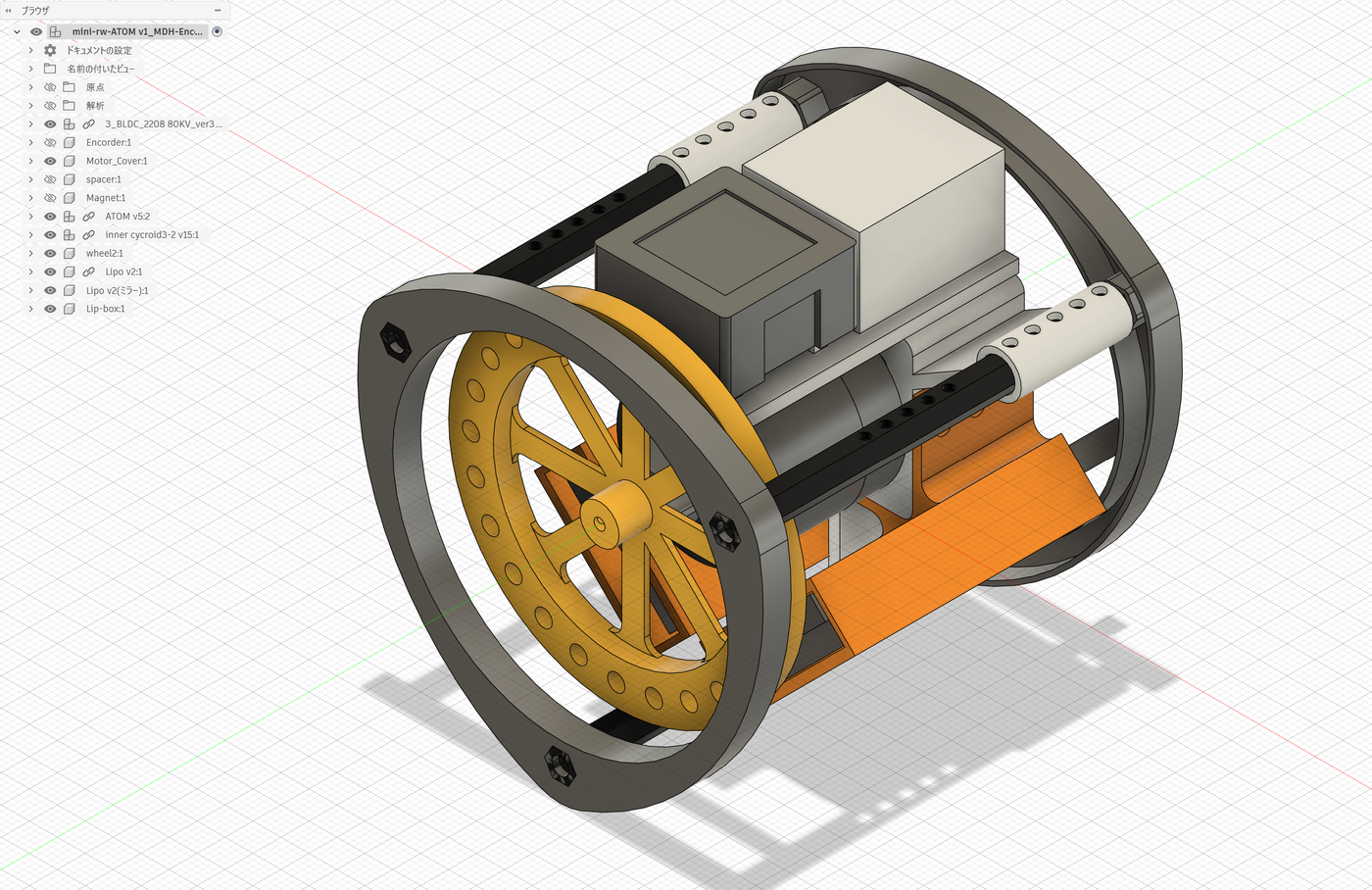Click the folder icon next to 解析

click(x=69, y=106)
